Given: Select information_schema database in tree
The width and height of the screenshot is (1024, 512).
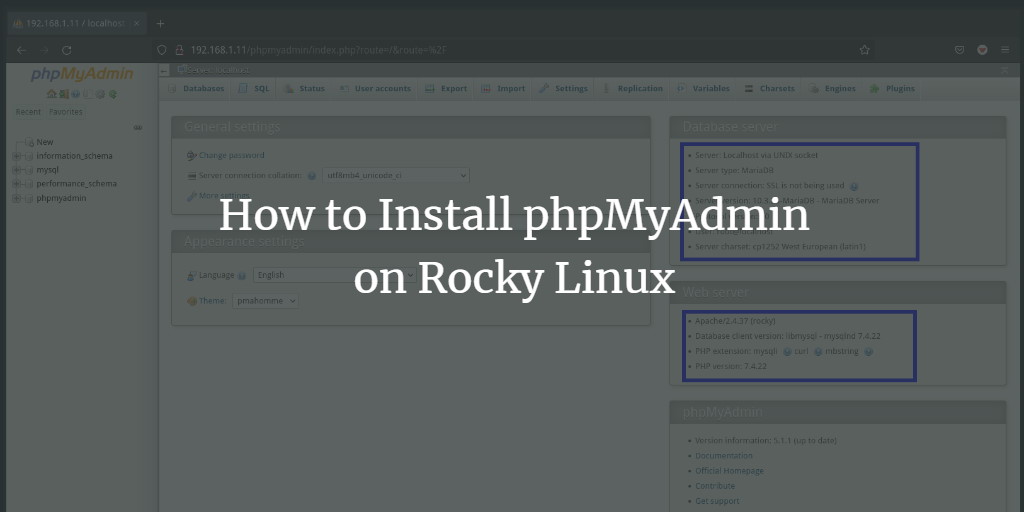Looking at the screenshot, I should click(x=74, y=156).
